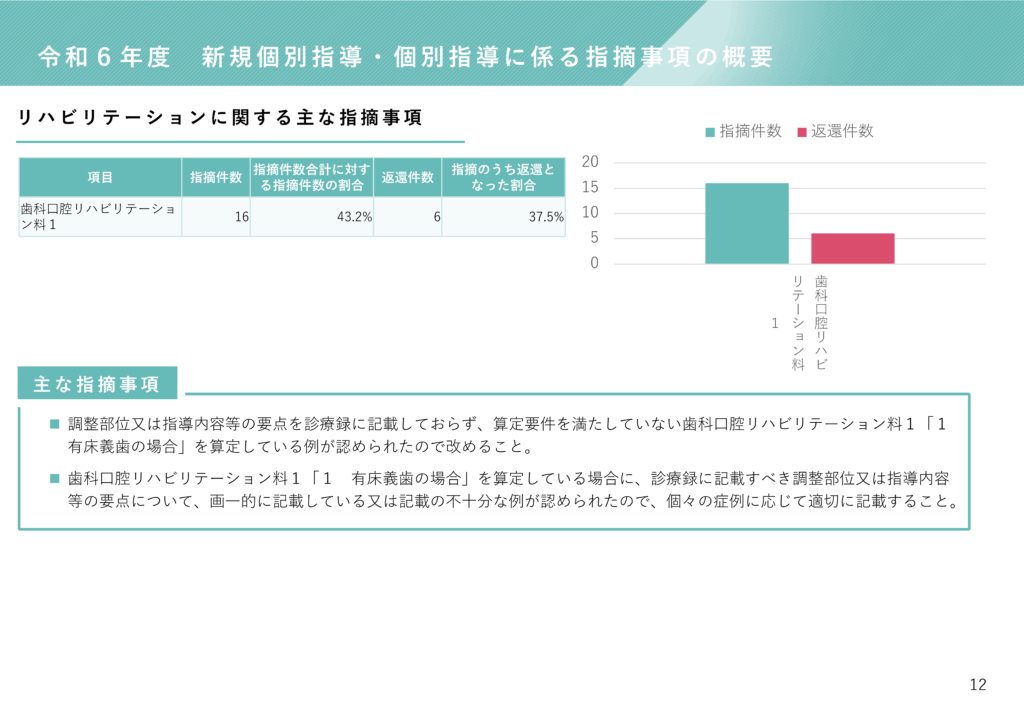Select the row label 歯科口腔リハビリテーション料1 in table
1024x709 pixels.
[x=99, y=216]
